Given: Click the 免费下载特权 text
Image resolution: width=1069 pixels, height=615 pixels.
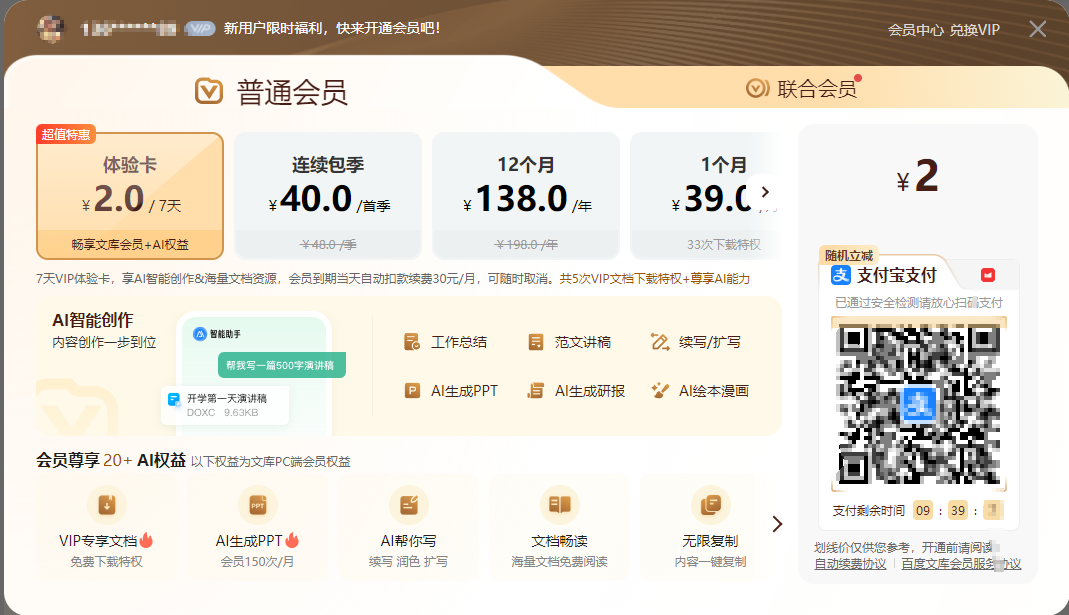Looking at the screenshot, I should coord(106,562).
